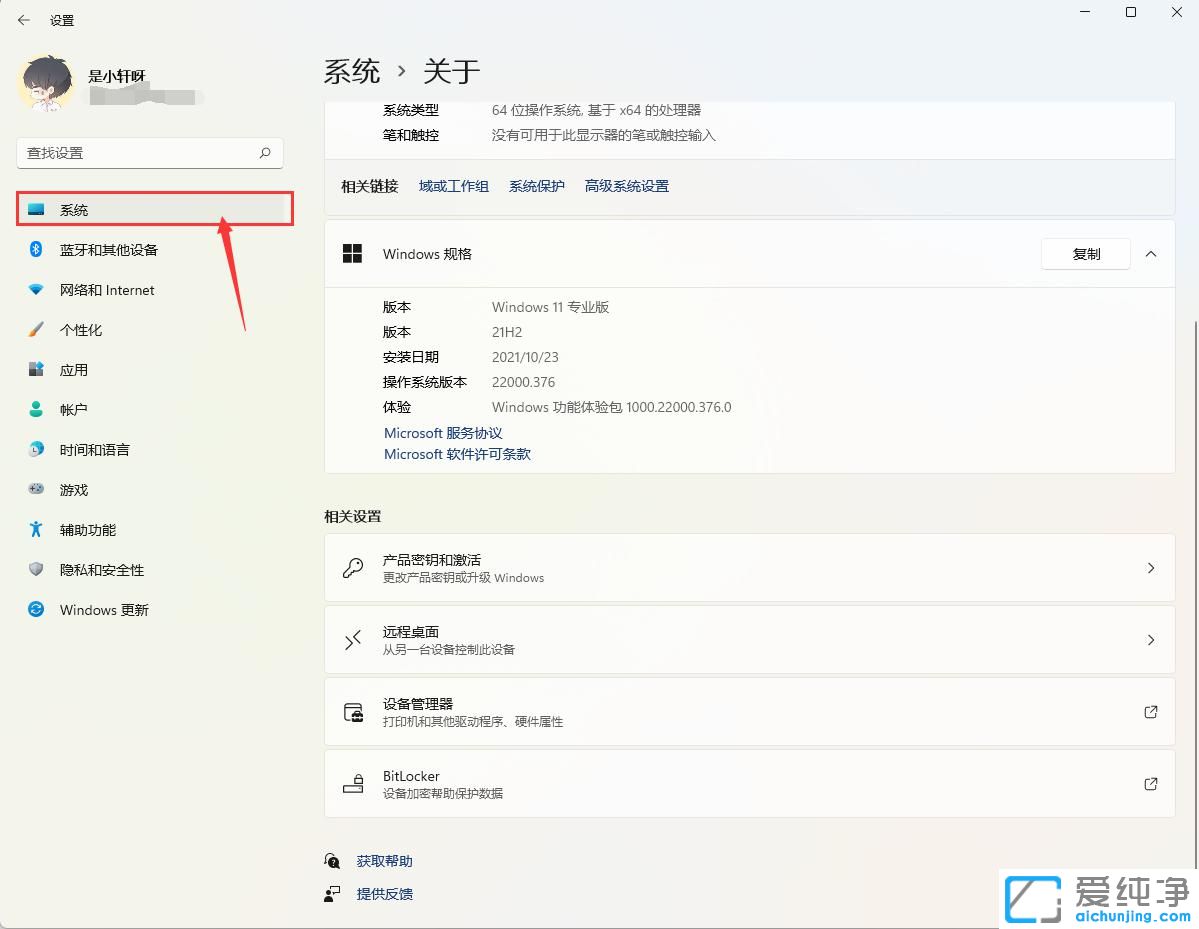
Task: Click the user avatar 是小轩呀
Action: (x=45, y=83)
